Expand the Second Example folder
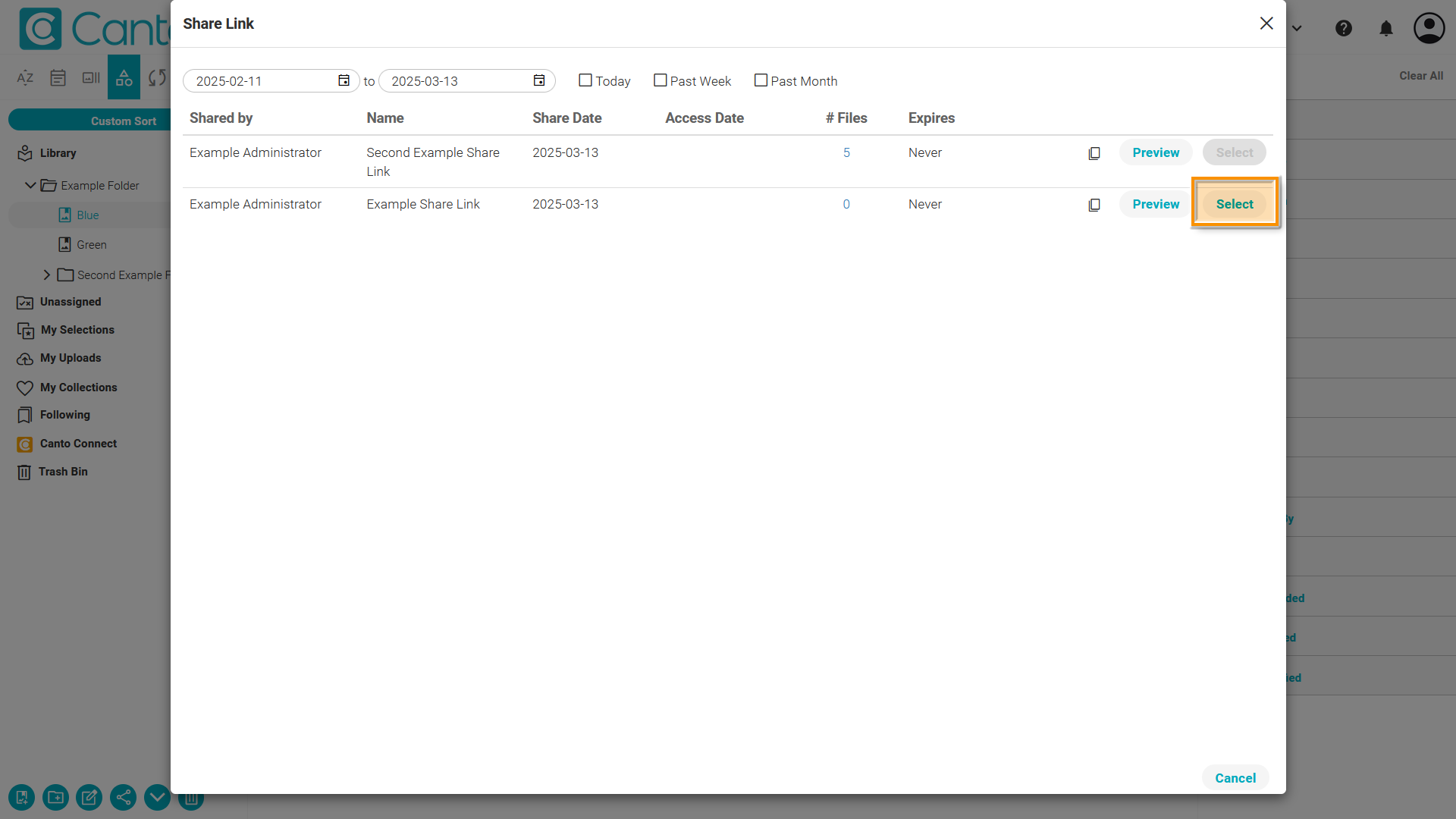 click(47, 275)
